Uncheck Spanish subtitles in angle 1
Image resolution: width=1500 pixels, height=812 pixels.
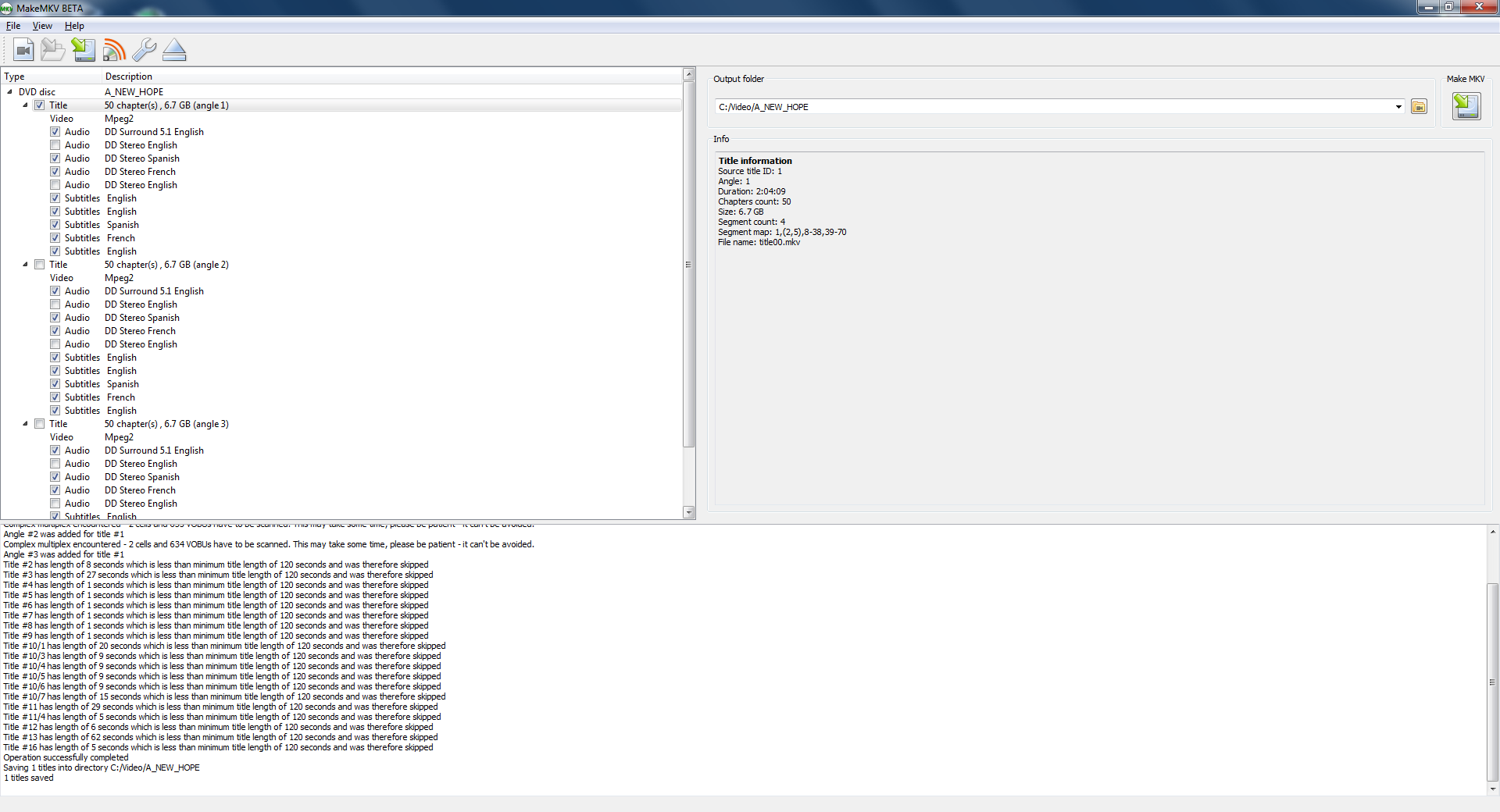coord(55,225)
